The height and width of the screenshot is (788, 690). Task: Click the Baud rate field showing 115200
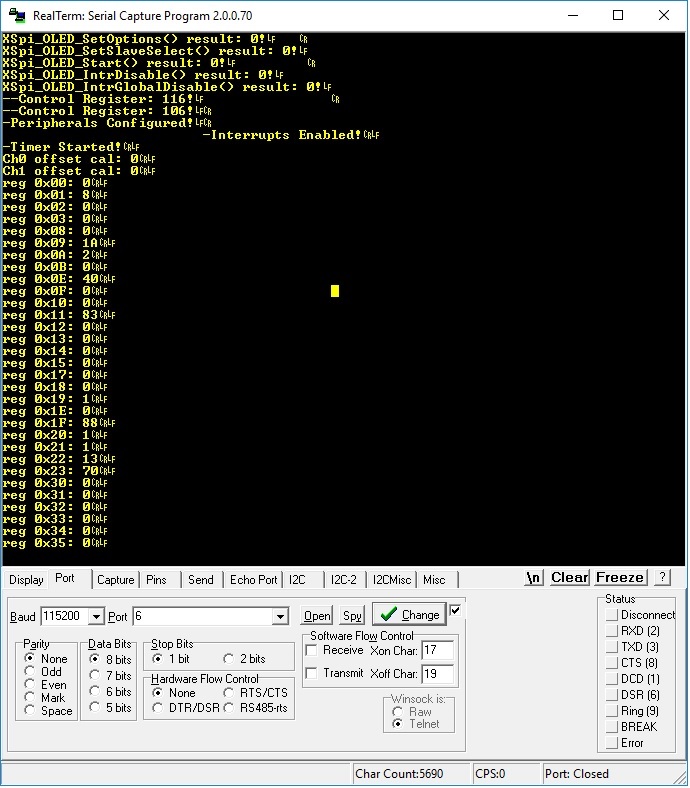tap(65, 617)
